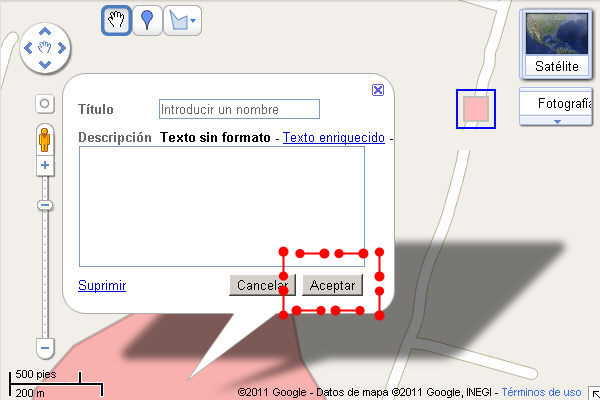Image resolution: width=600 pixels, height=400 pixels.
Task: Click the zoom slider handle
Action: [x=45, y=205]
